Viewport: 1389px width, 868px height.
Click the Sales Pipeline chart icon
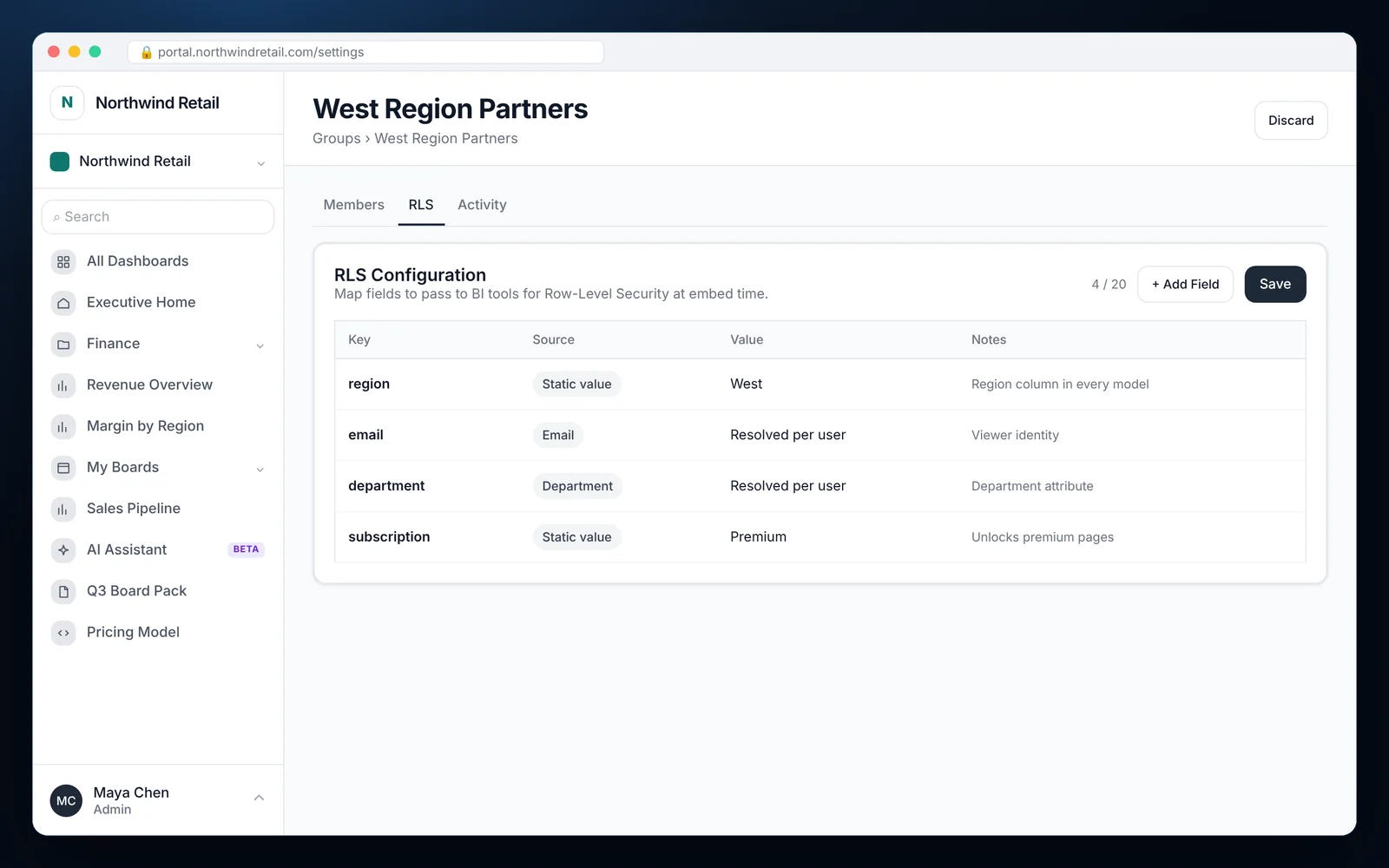63,509
